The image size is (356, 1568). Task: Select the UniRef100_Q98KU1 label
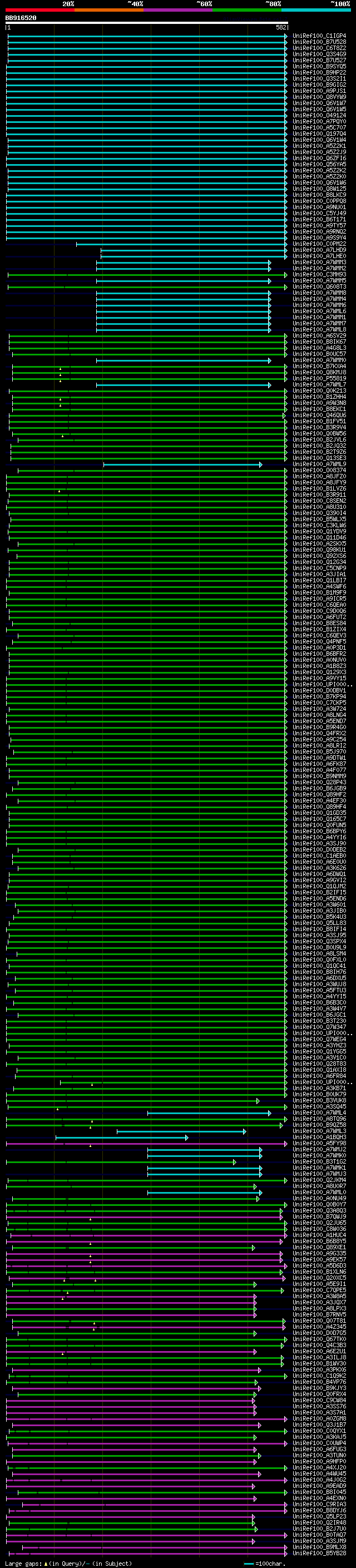click(319, 550)
